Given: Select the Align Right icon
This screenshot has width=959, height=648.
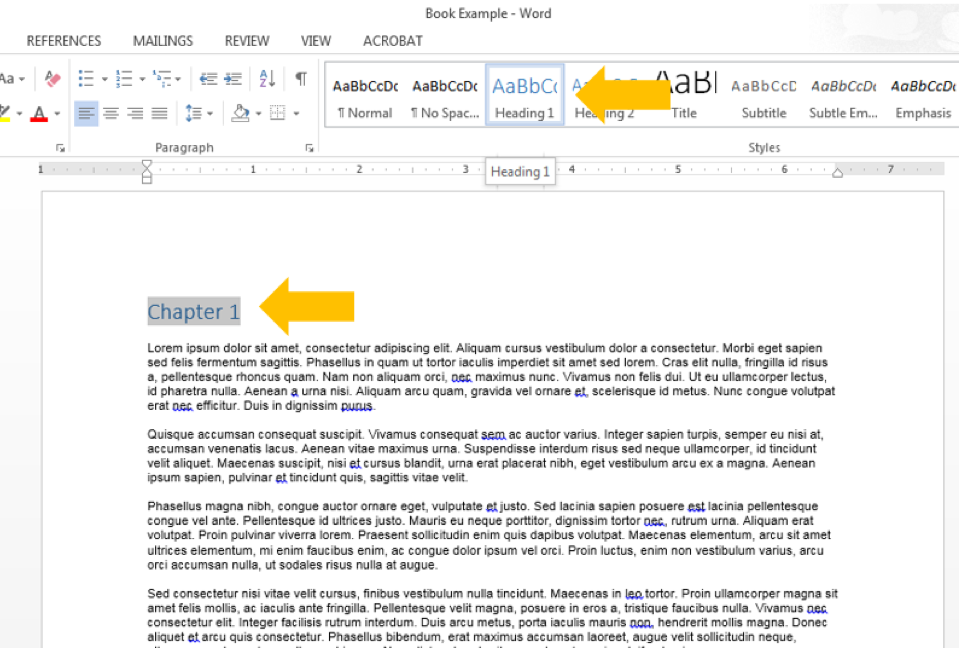Looking at the screenshot, I should [135, 112].
